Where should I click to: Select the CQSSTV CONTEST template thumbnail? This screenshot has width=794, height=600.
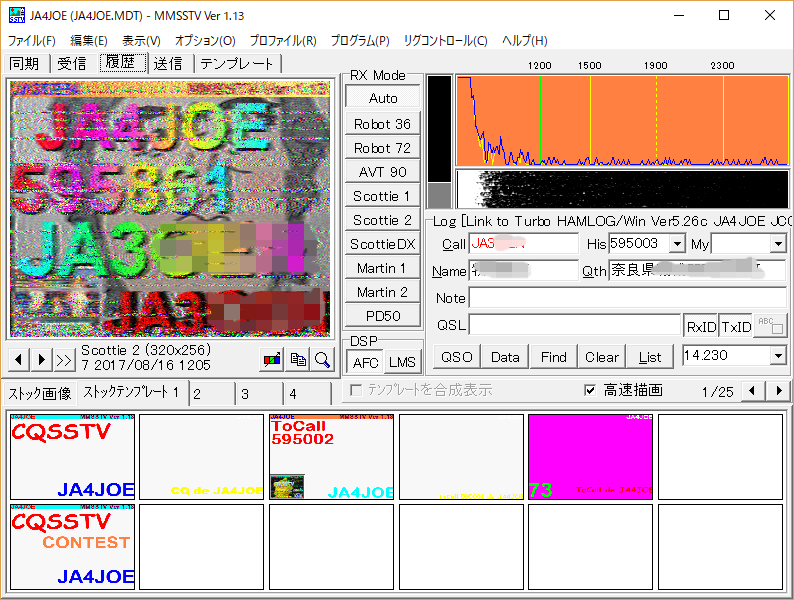click(73, 547)
